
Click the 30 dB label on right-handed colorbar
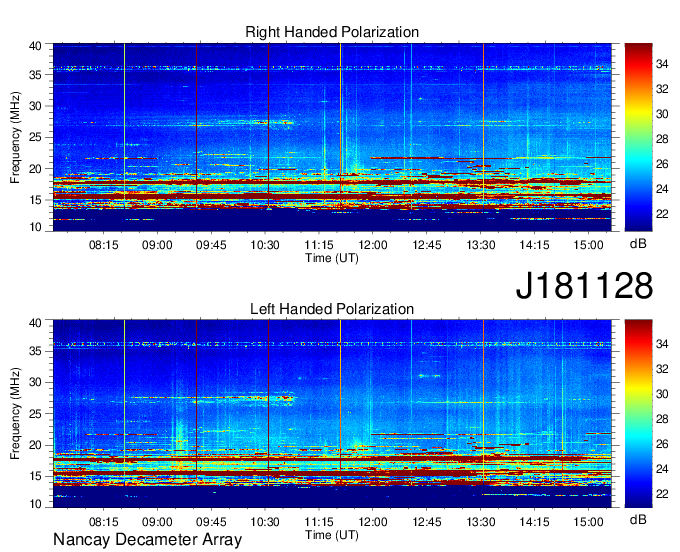pyautogui.click(x=662, y=114)
